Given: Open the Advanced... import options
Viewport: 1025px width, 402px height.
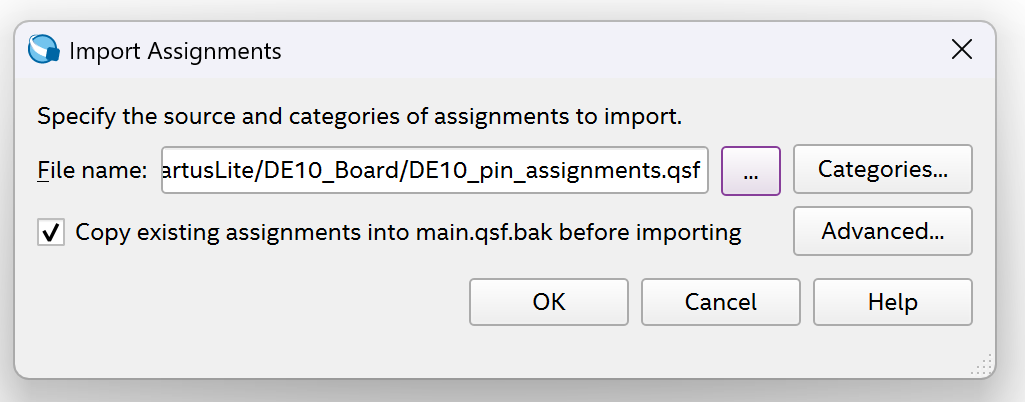Looking at the screenshot, I should click(x=882, y=231).
